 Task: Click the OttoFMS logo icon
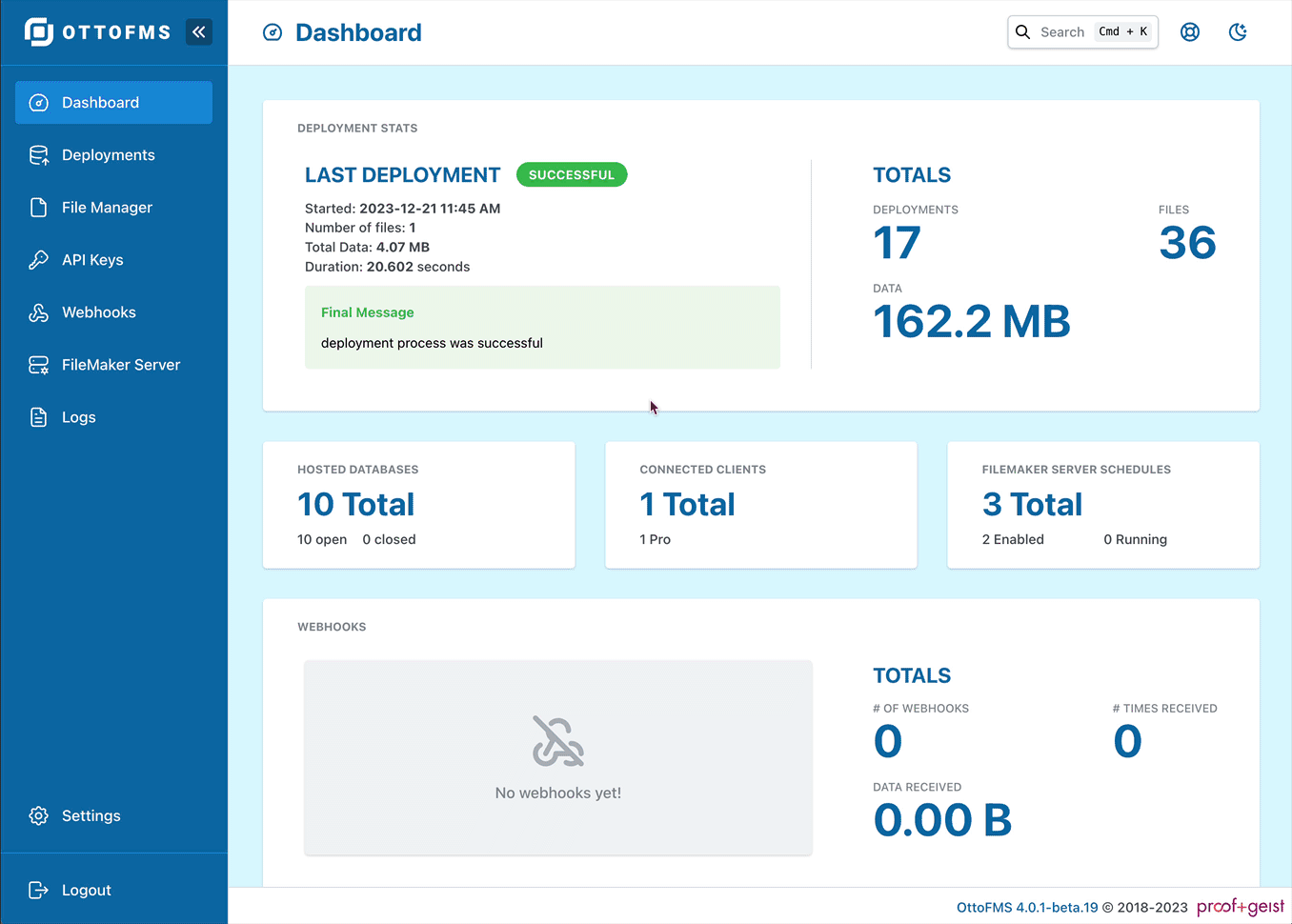[39, 32]
